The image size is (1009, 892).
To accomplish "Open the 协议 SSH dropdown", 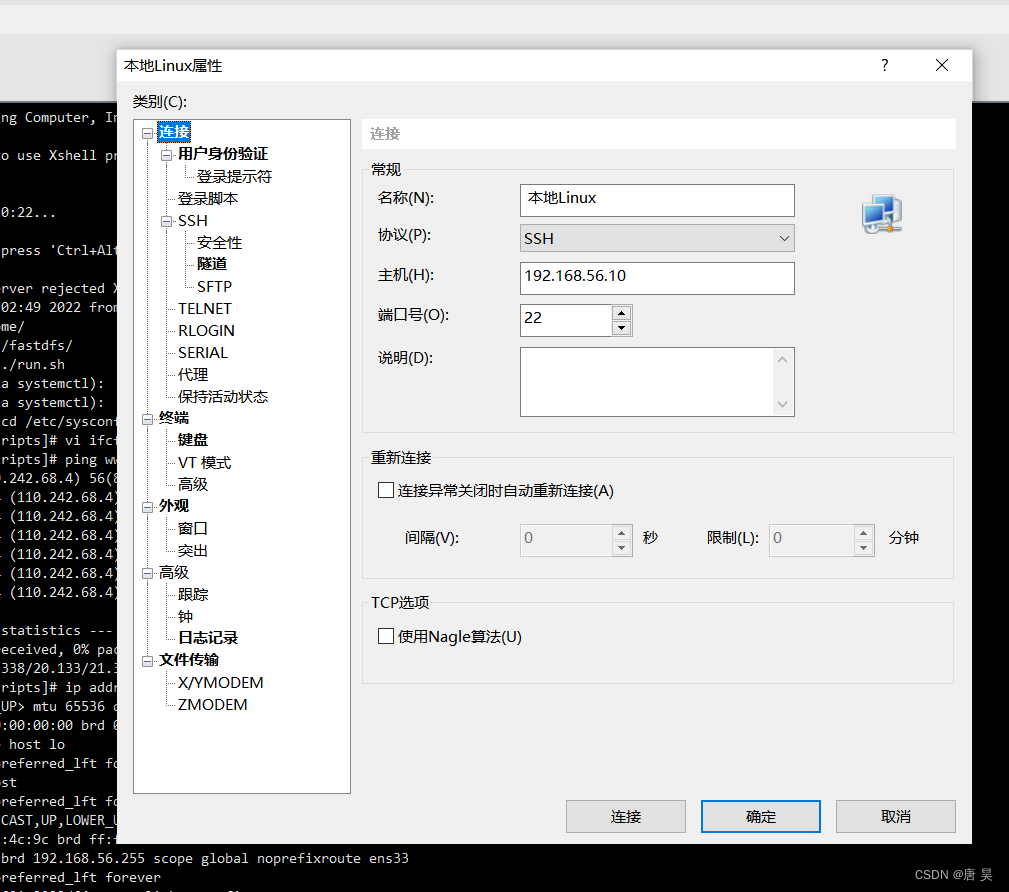I will (x=657, y=238).
